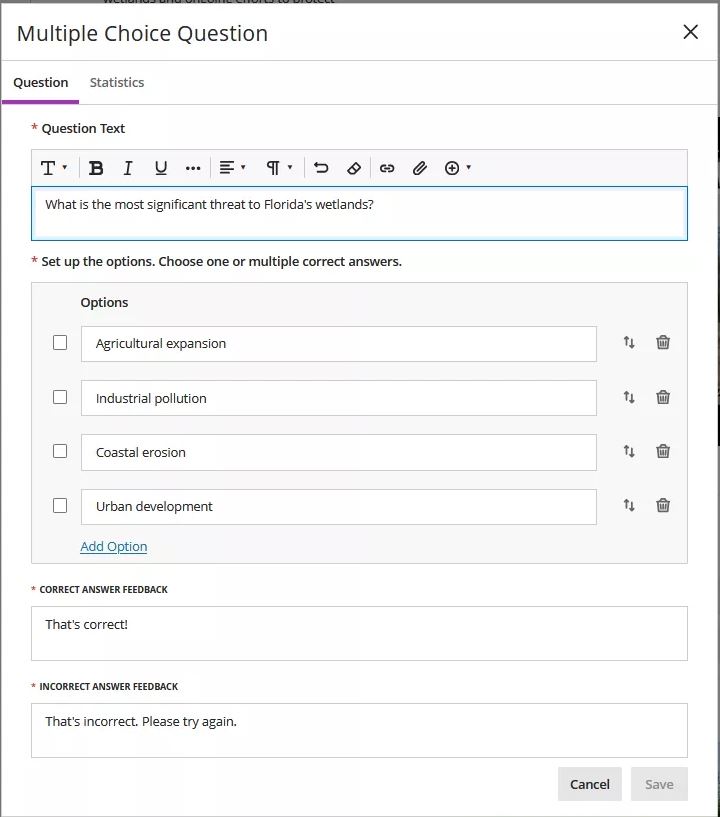Switch to the Statistics tab

pos(117,83)
